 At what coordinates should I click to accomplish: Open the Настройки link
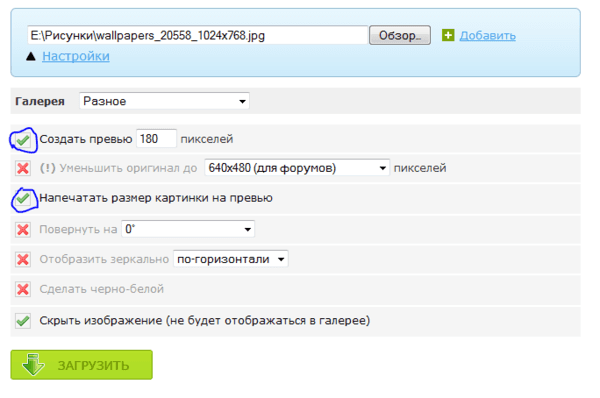pos(76,56)
